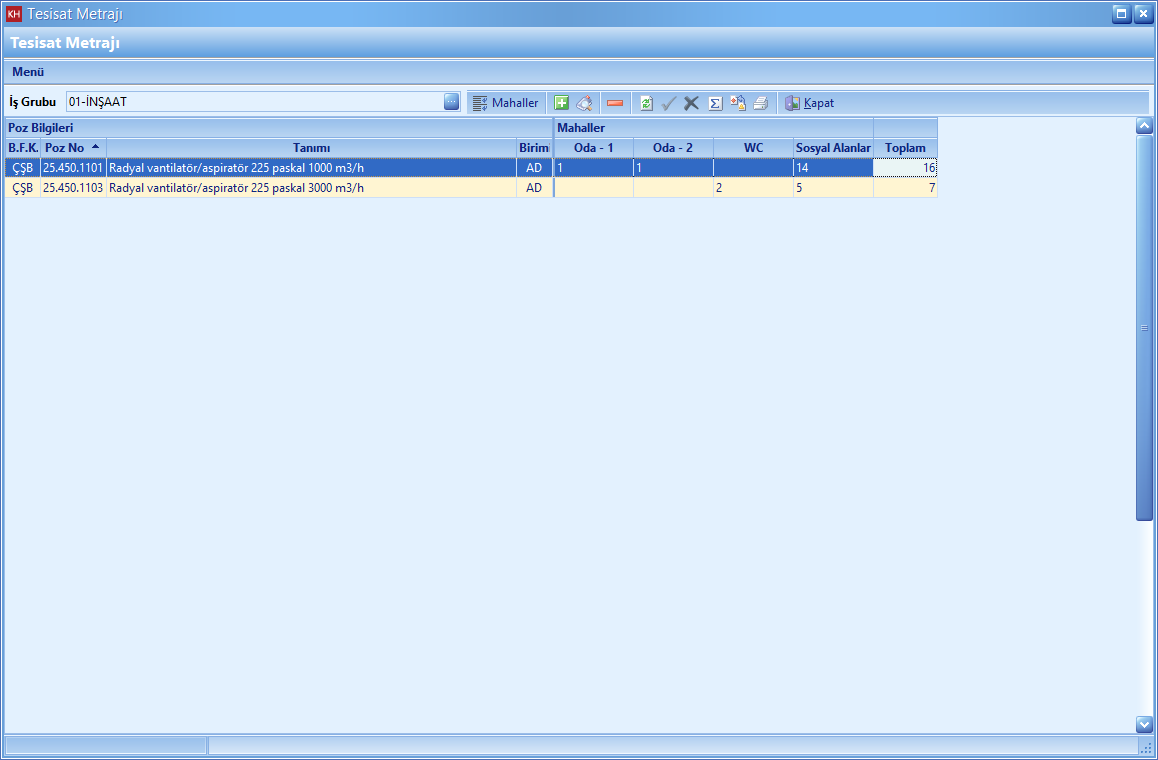1158x760 pixels.
Task: Click the green refresh document icon
Action: point(647,103)
